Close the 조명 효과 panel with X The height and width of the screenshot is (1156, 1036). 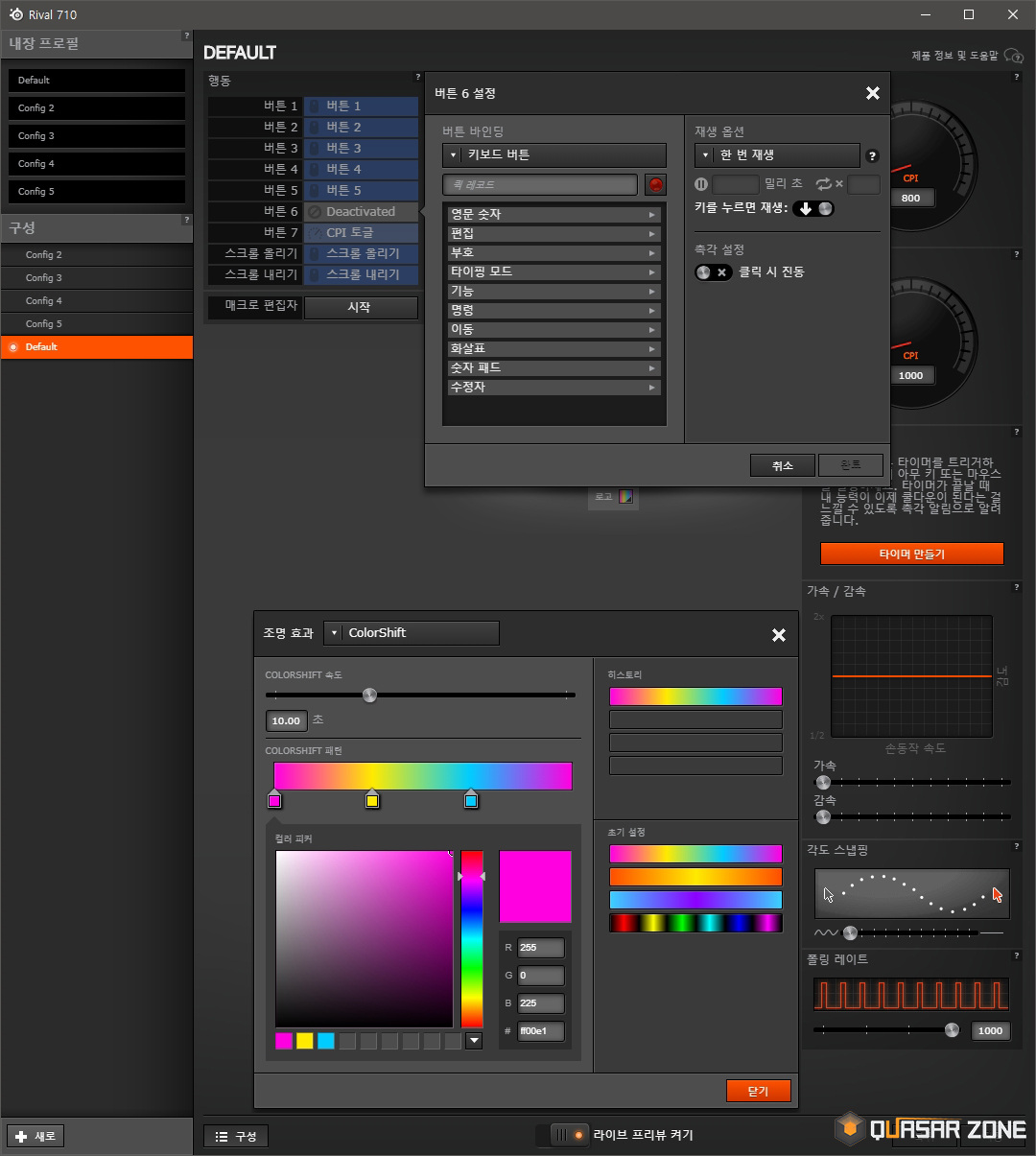click(x=779, y=635)
